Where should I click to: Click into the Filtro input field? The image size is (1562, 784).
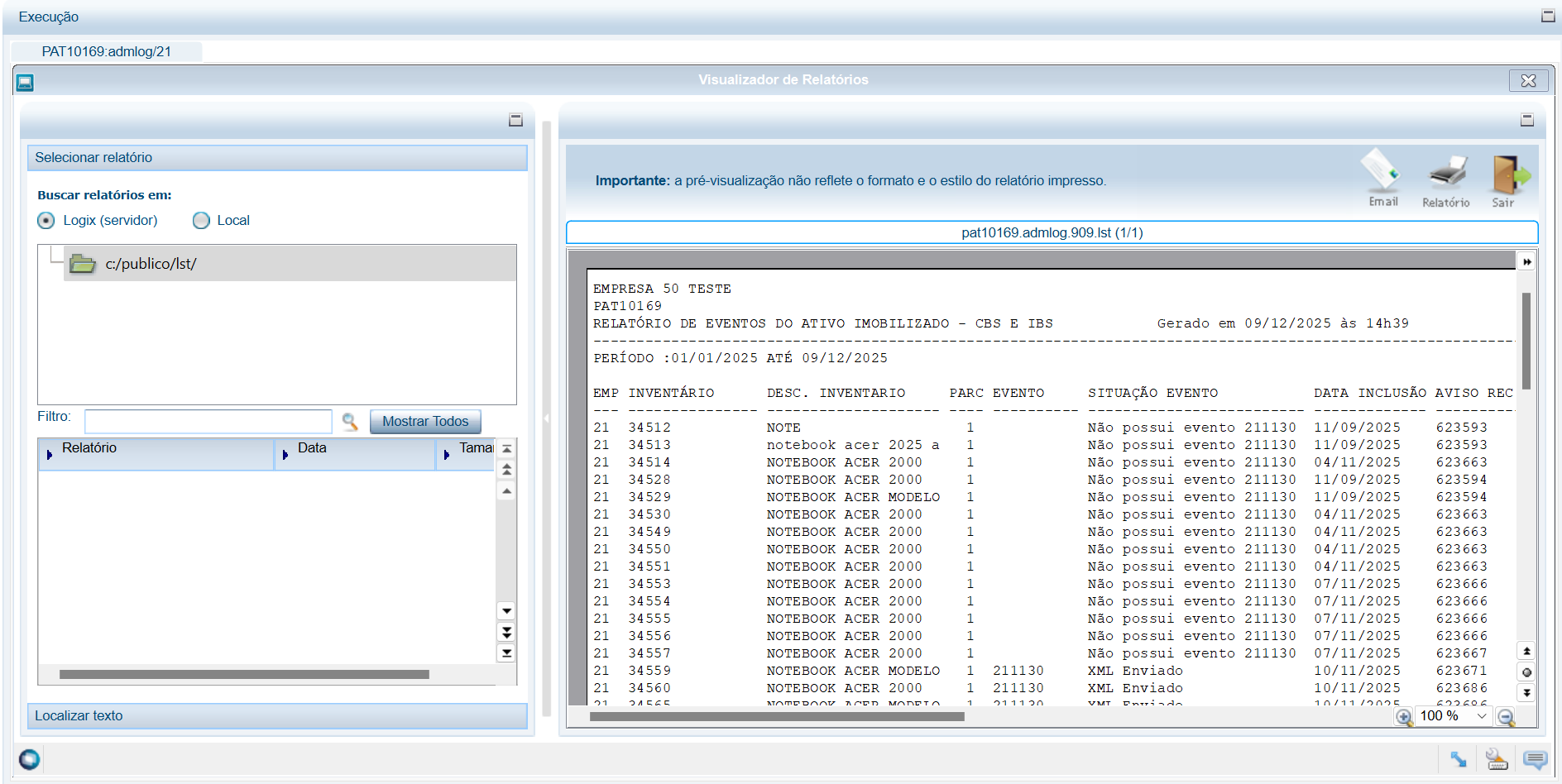pos(208,422)
